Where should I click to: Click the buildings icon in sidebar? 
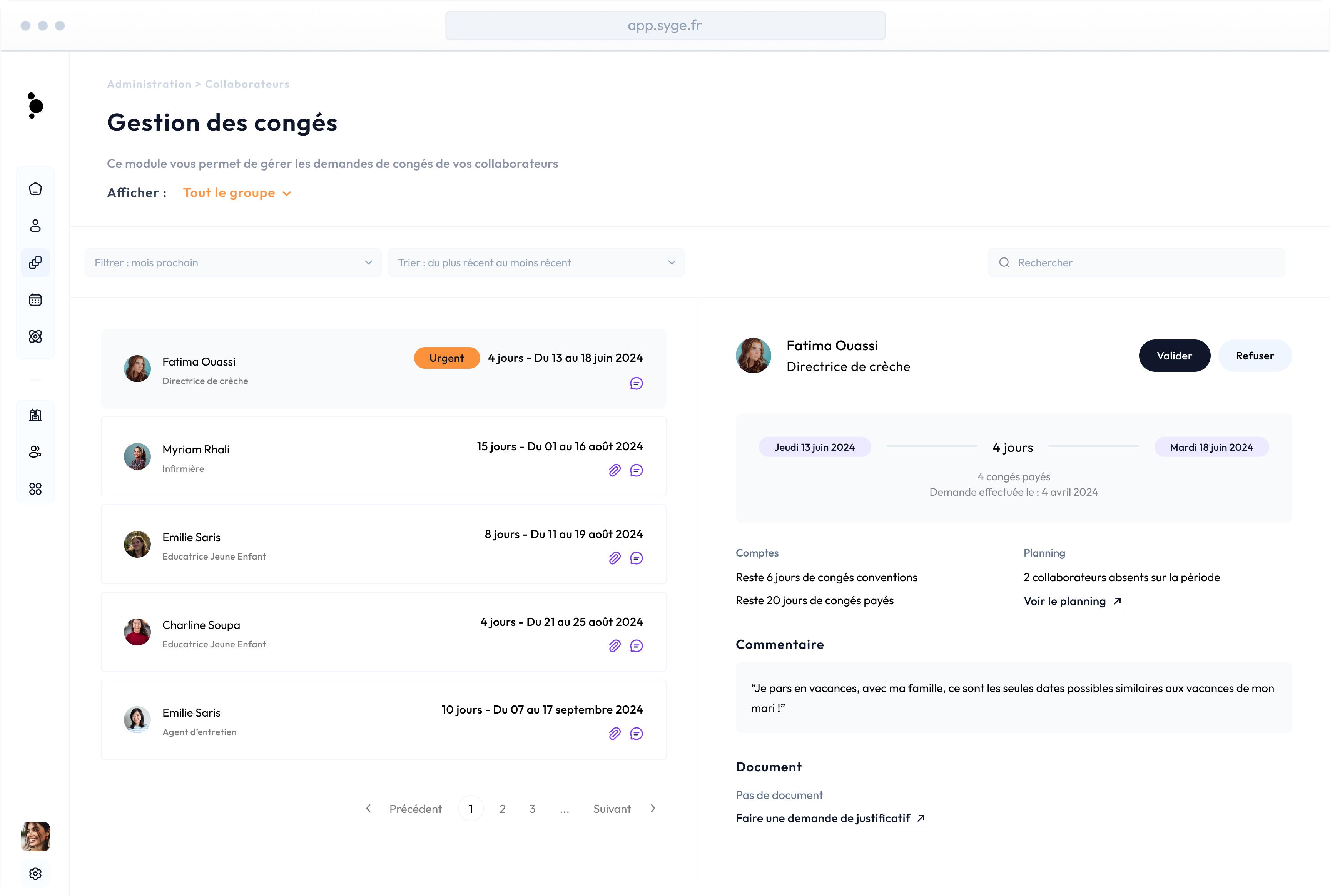[x=35, y=415]
